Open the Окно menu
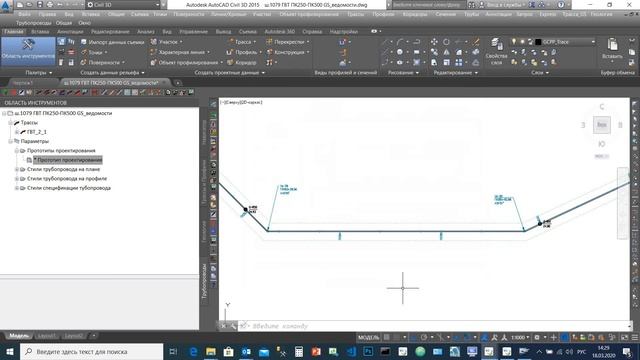640x360 pixels. [84, 23]
